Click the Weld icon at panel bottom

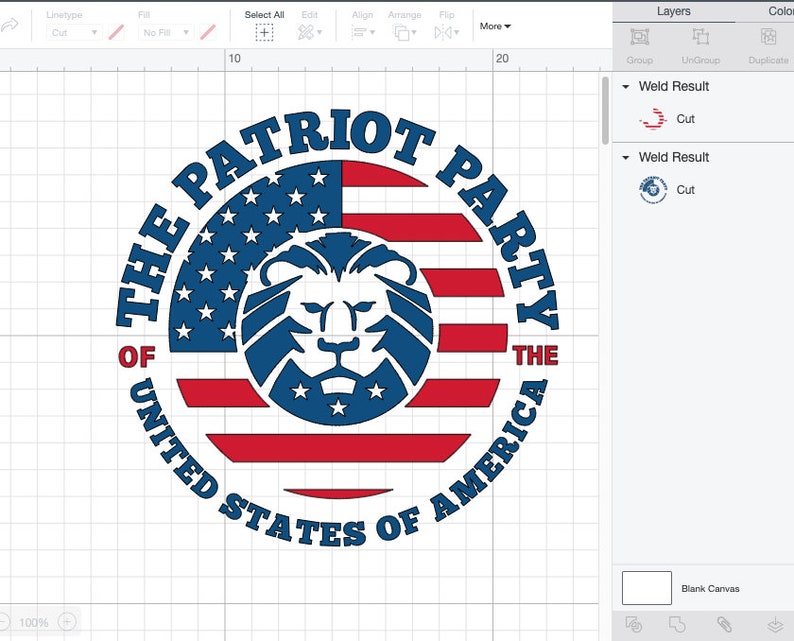(677, 624)
